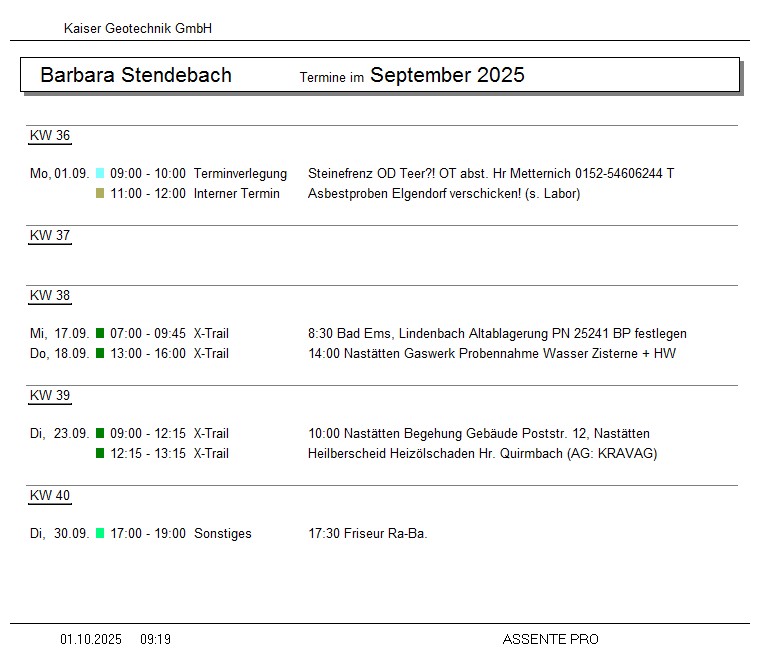Select green marker of 17.09. X-Trail entry
This screenshot has width=780, height=663.
[x=100, y=334]
